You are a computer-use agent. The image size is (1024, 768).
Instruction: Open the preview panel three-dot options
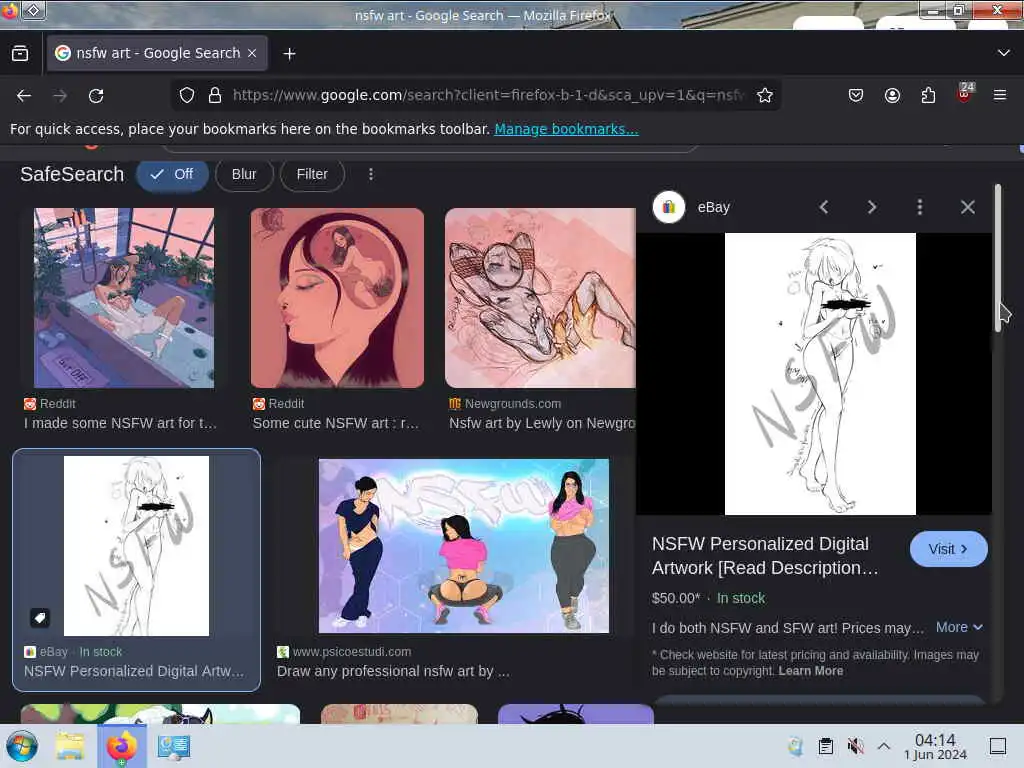(920, 207)
